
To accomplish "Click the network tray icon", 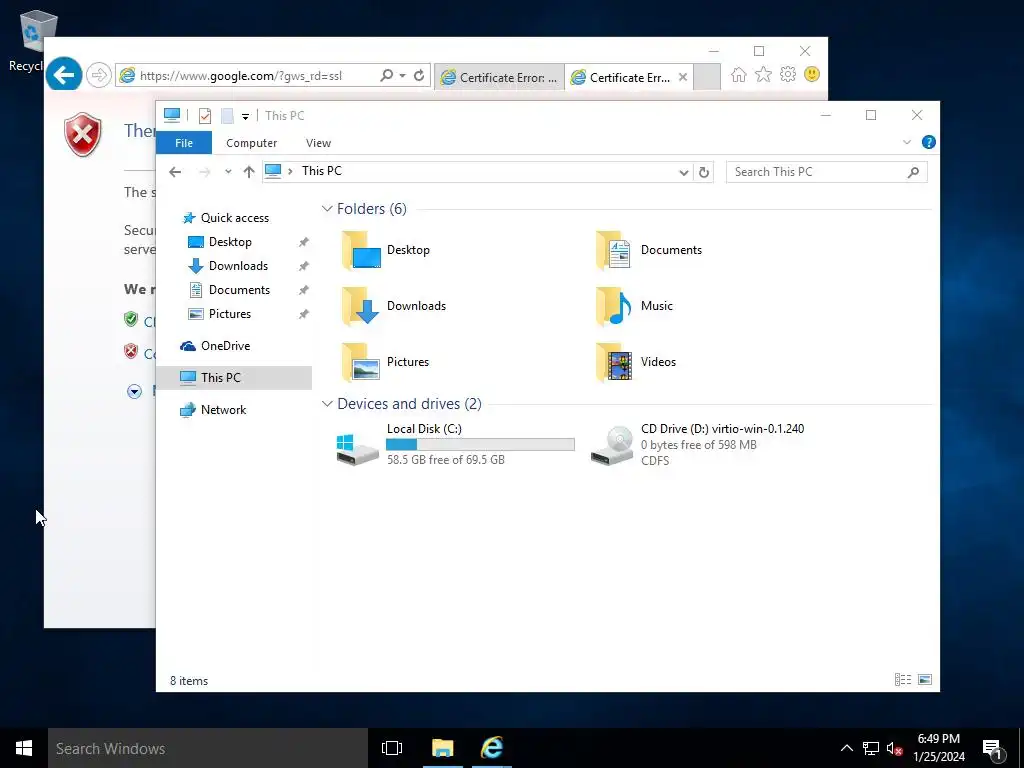I will [x=871, y=748].
